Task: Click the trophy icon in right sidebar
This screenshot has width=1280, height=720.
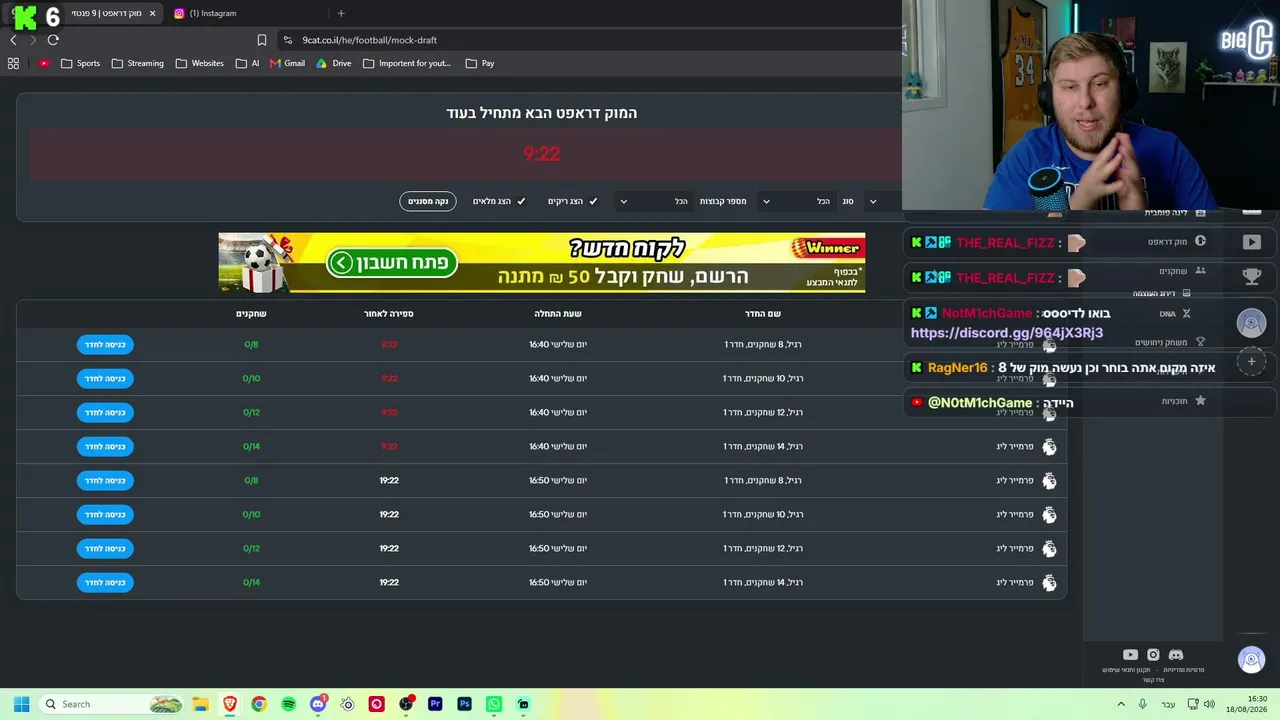Action: pyautogui.click(x=1251, y=276)
